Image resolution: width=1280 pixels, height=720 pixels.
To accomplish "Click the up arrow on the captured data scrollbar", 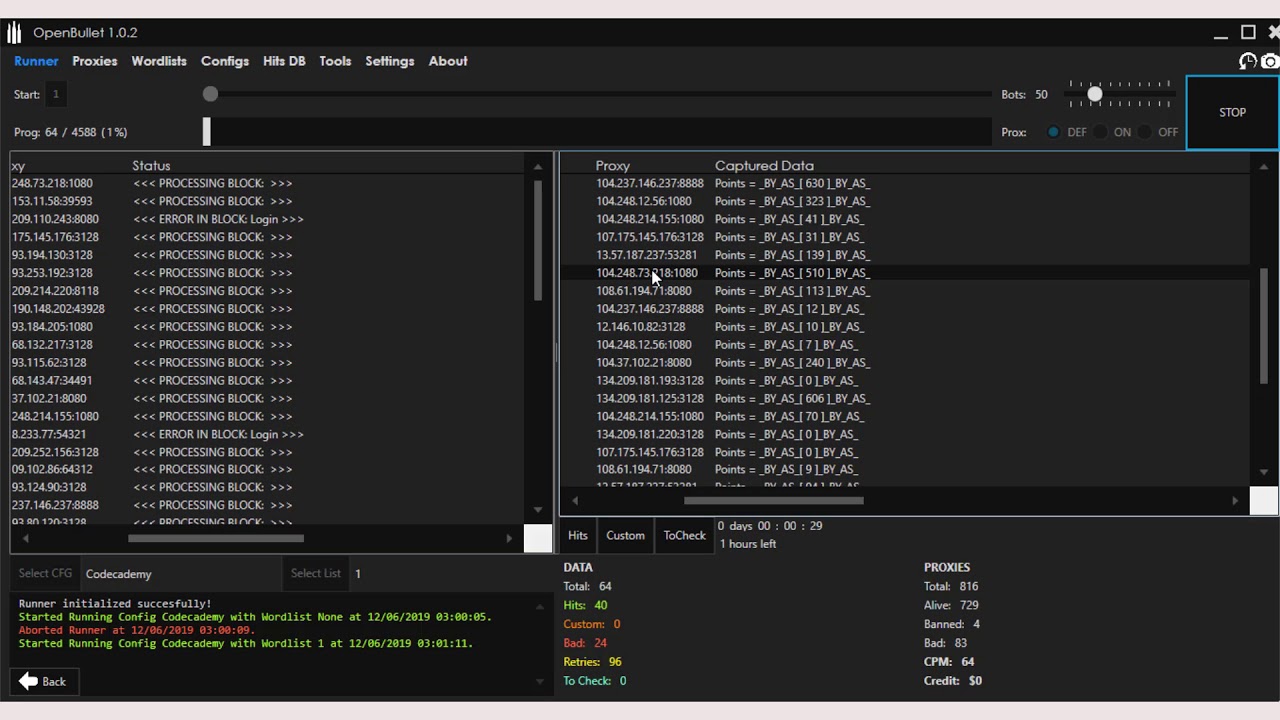I will 1263,166.
